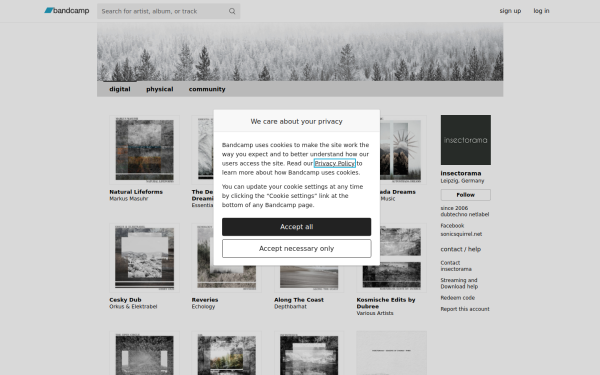This screenshot has width=600, height=375.
Task: Click the search magnifier icon
Action: [x=232, y=11]
